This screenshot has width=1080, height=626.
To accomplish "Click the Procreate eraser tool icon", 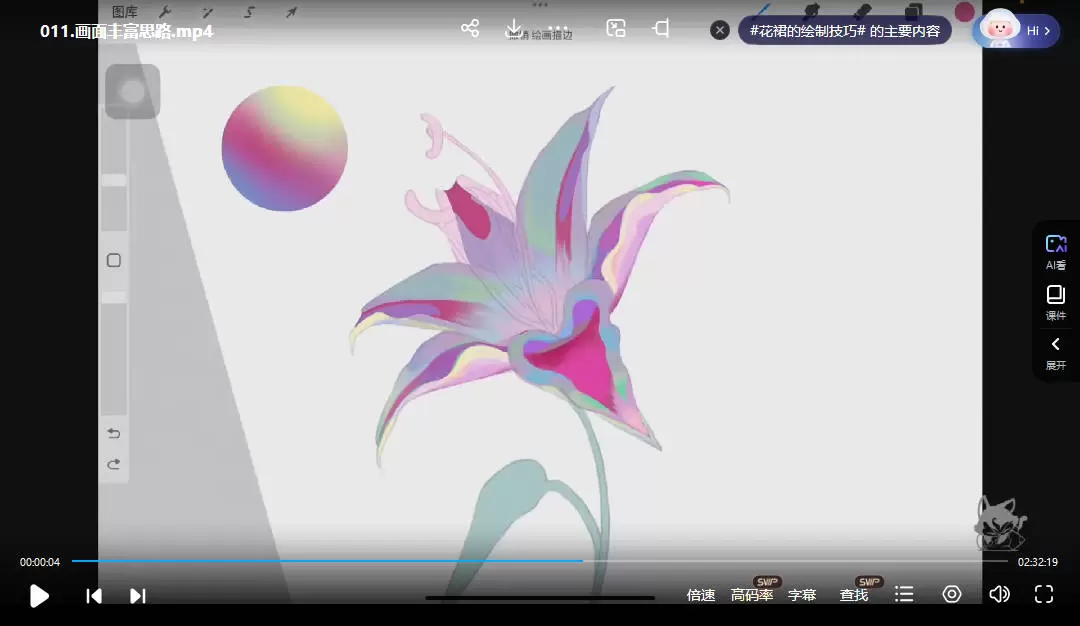I will [x=862, y=11].
